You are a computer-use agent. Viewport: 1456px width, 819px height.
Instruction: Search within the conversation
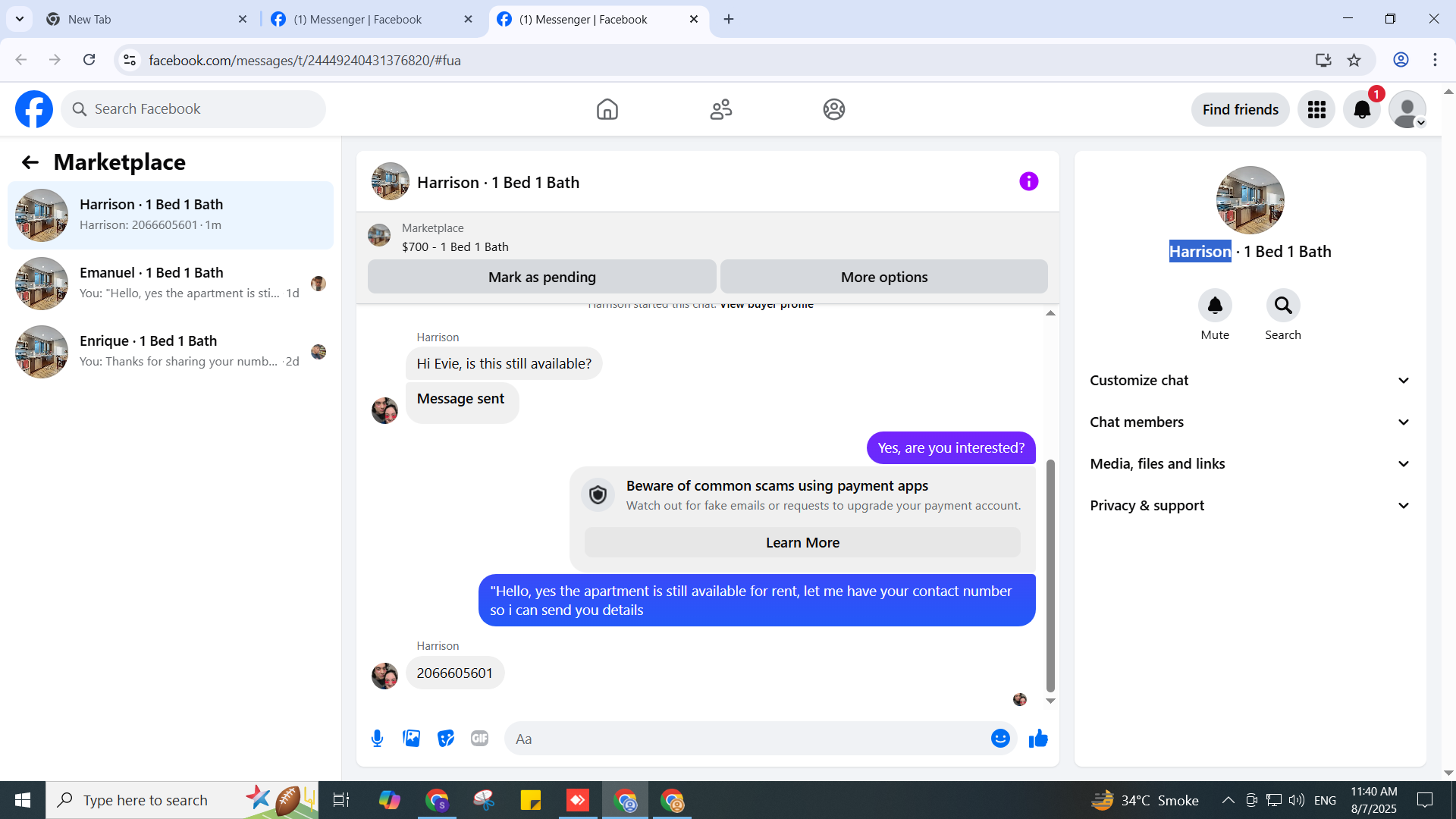pyautogui.click(x=1282, y=306)
